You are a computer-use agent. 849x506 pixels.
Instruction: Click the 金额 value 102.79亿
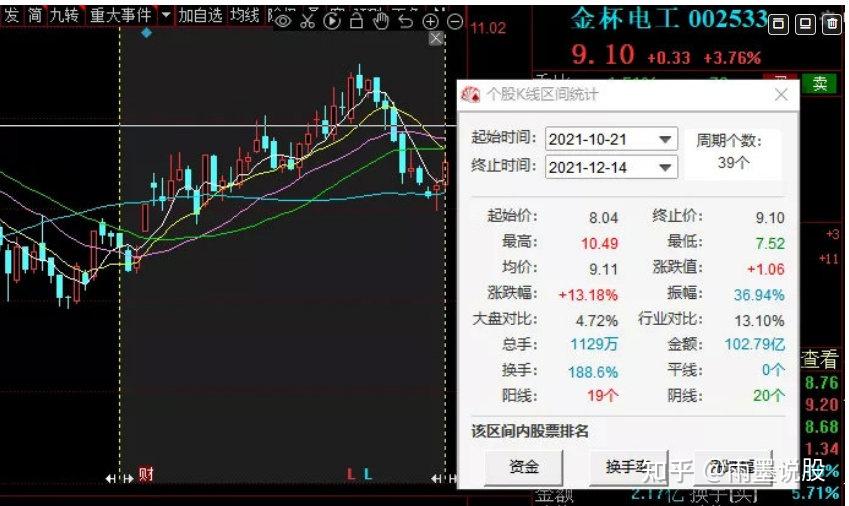point(755,344)
